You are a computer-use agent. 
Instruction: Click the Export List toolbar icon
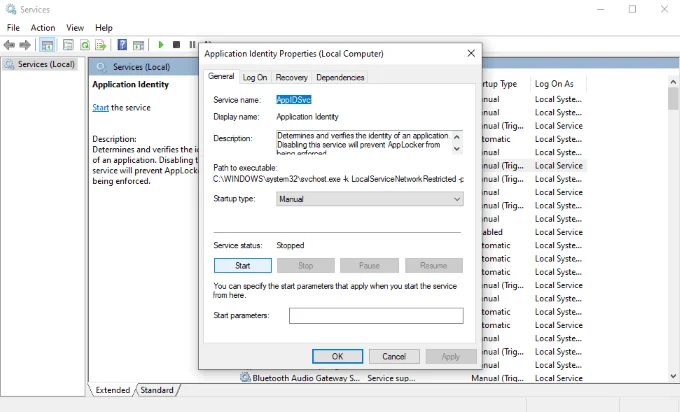pyautogui.click(x=101, y=45)
